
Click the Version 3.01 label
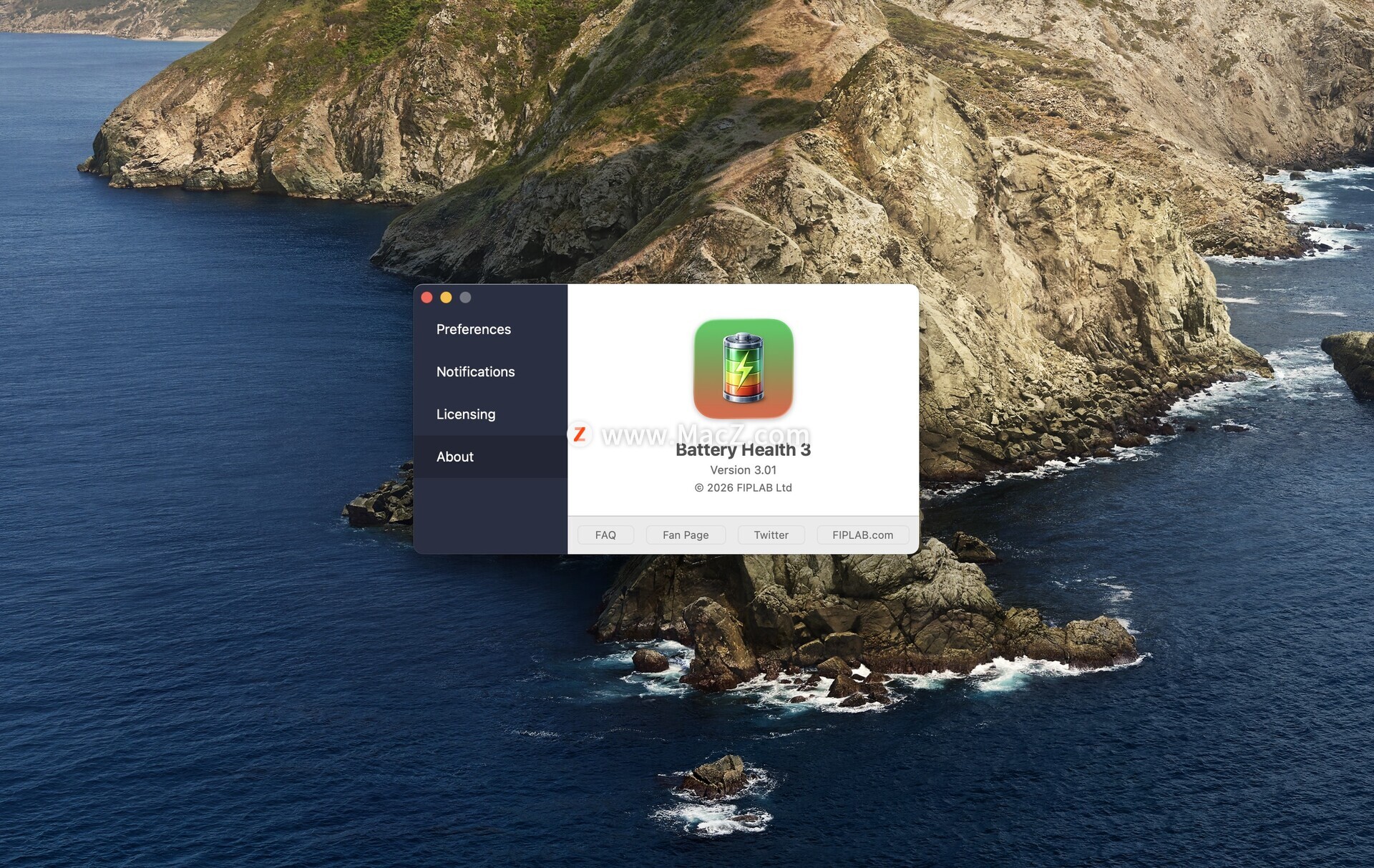click(x=743, y=470)
